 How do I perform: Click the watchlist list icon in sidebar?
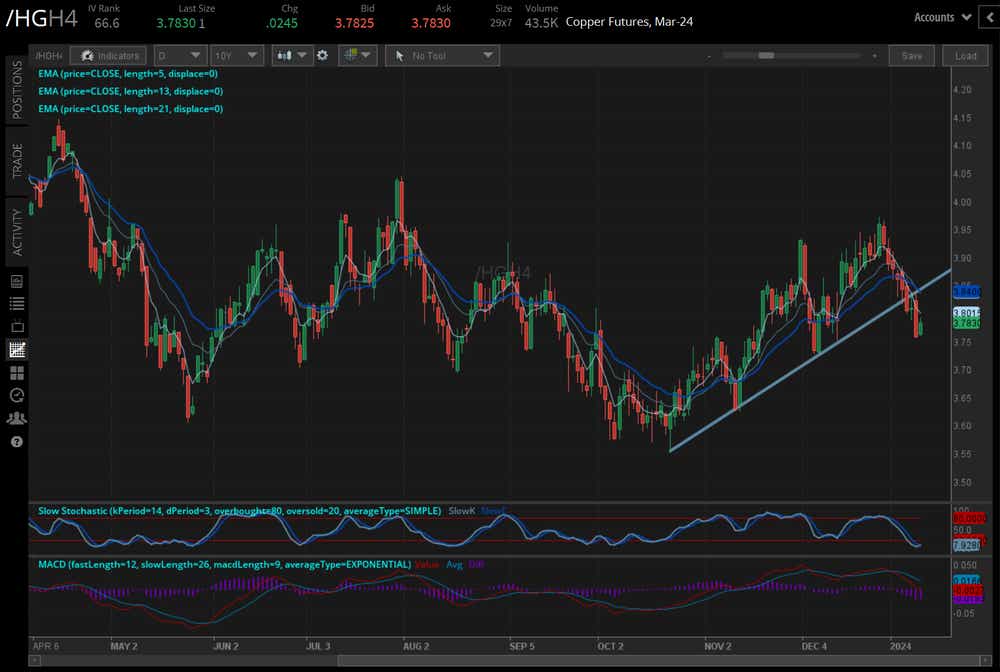click(x=17, y=303)
